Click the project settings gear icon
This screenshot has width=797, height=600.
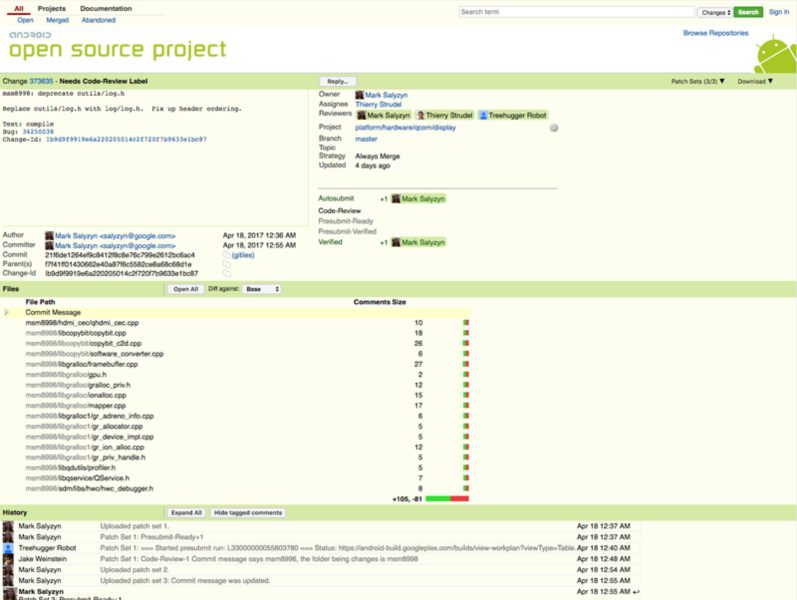(554, 128)
